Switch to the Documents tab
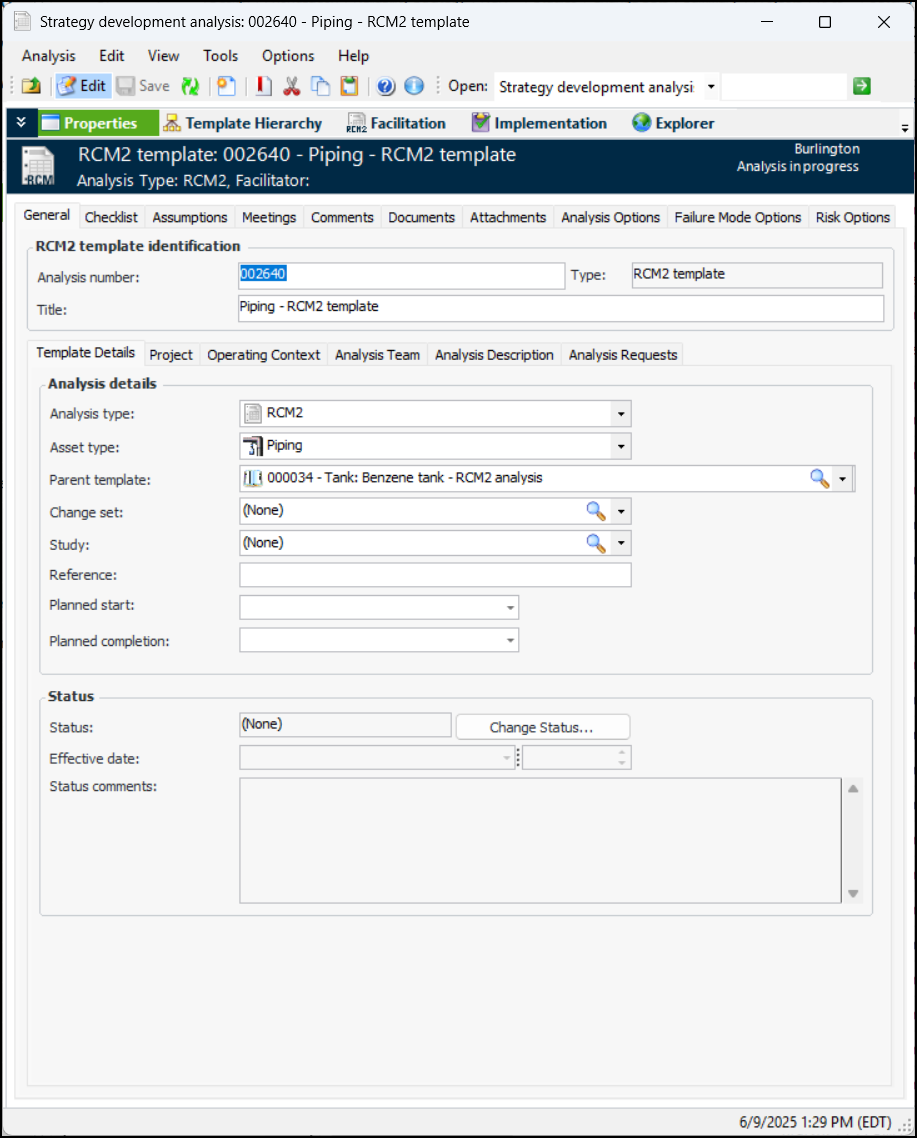The image size is (917, 1138). click(x=421, y=218)
